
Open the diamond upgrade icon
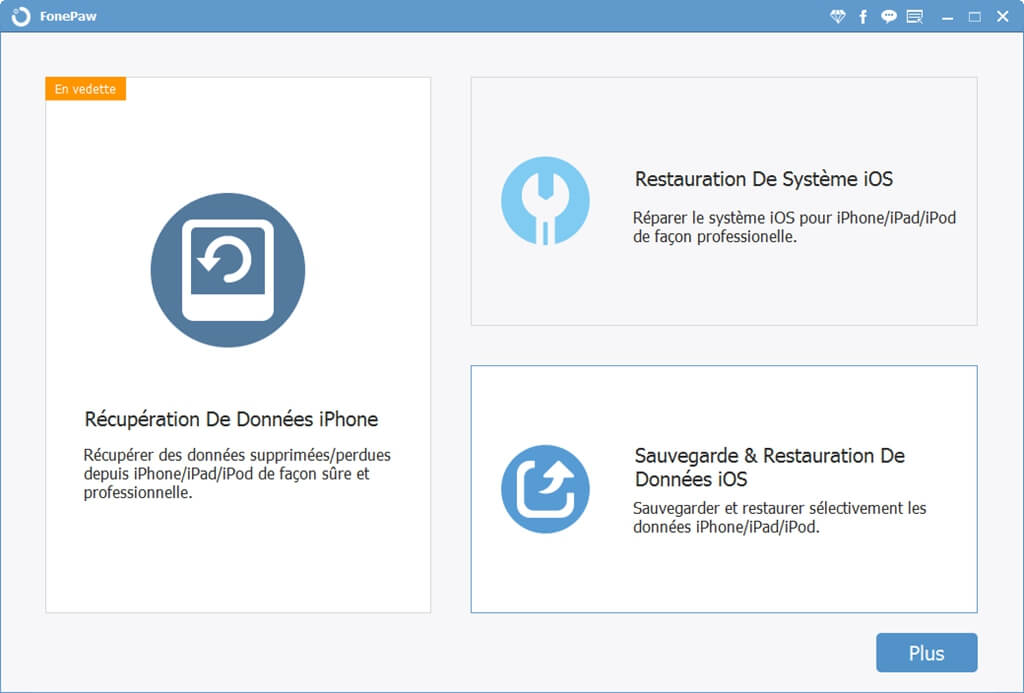point(837,16)
